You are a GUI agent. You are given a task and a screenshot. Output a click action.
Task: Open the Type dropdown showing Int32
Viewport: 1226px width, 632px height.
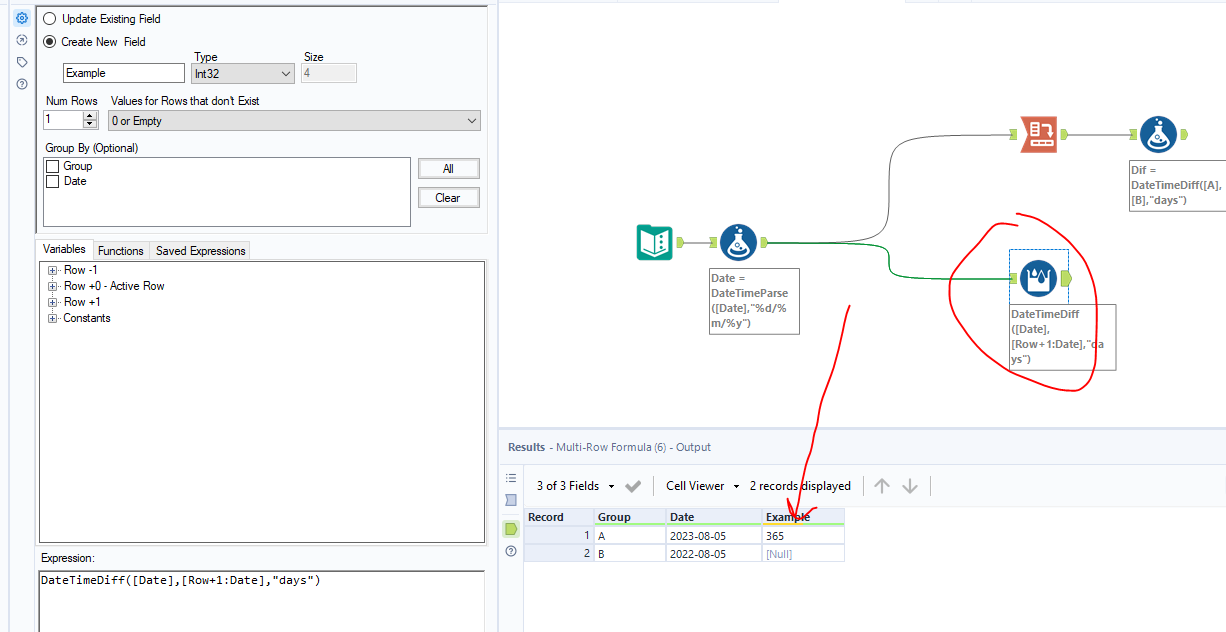[x=243, y=73]
